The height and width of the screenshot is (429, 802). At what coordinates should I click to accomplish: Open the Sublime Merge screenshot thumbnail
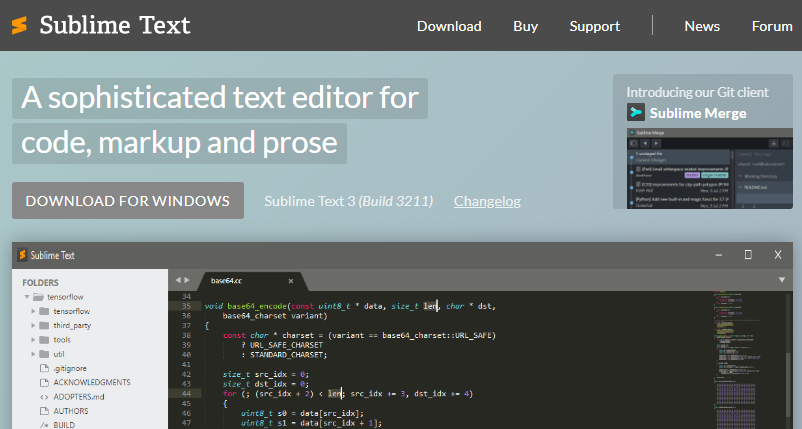710,168
